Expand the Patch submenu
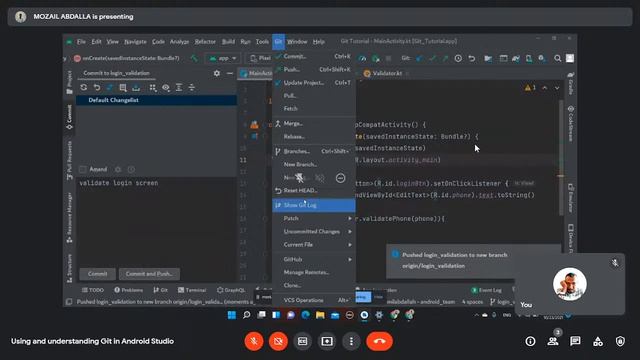Viewport: 640px width, 360px height. coord(313,218)
